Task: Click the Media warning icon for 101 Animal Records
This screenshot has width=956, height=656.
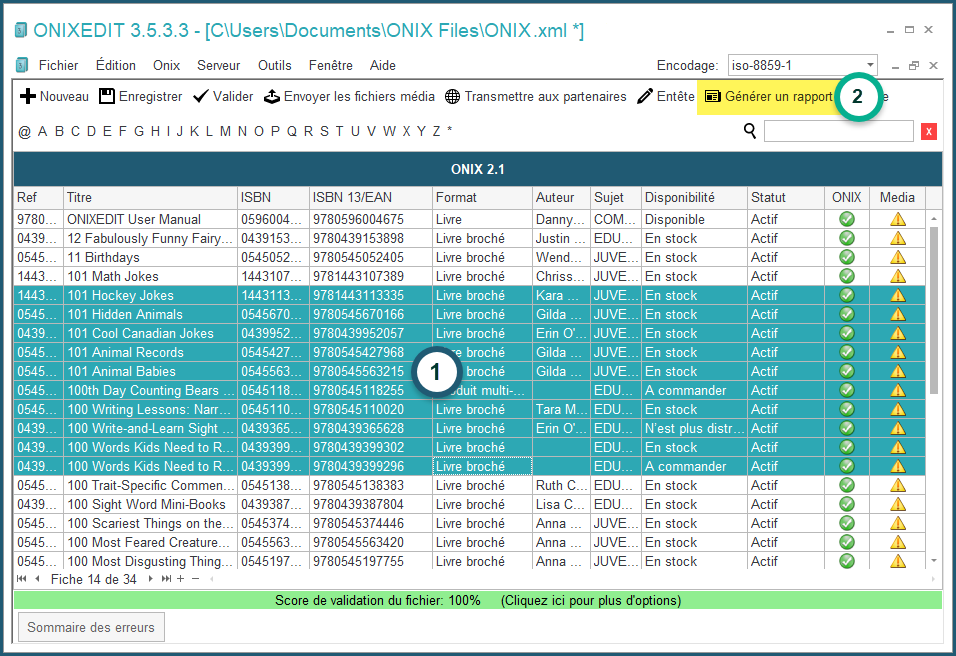Action: click(897, 352)
